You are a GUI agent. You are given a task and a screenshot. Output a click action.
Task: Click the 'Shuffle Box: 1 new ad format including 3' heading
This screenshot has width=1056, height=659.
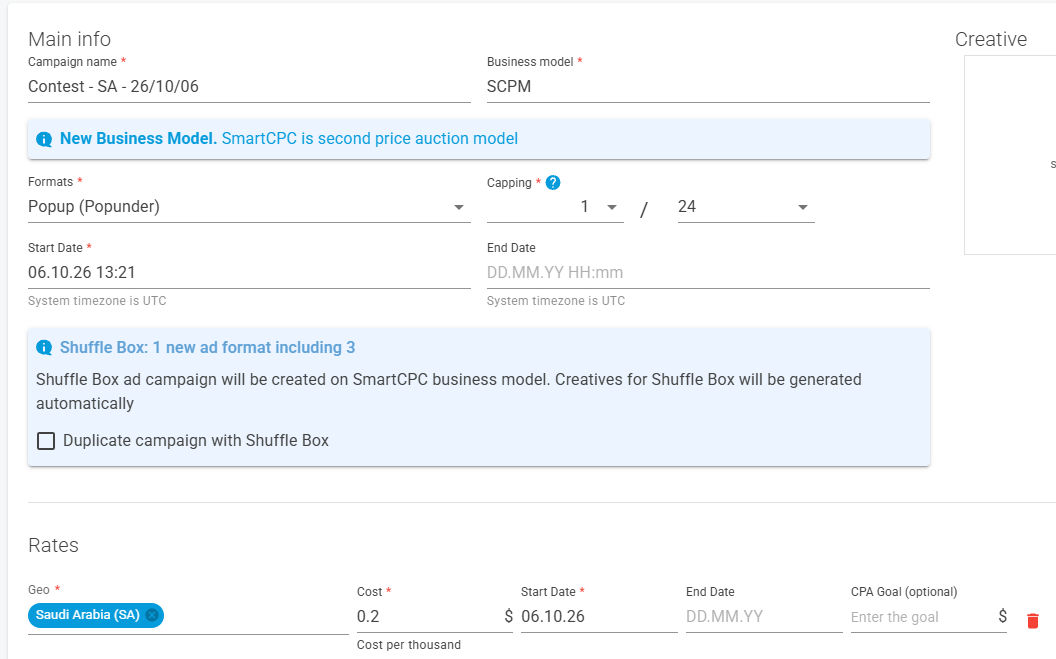pyautogui.click(x=207, y=347)
